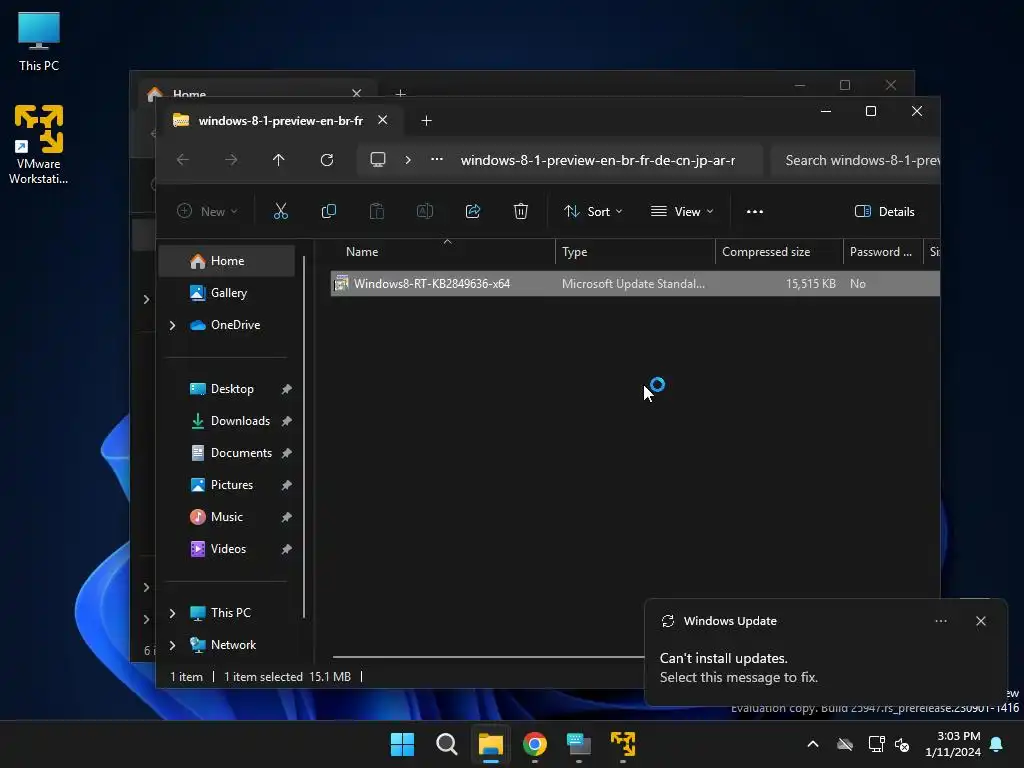This screenshot has height=768, width=1024.
Task: Add a new File Explorer tab
Action: (x=426, y=121)
